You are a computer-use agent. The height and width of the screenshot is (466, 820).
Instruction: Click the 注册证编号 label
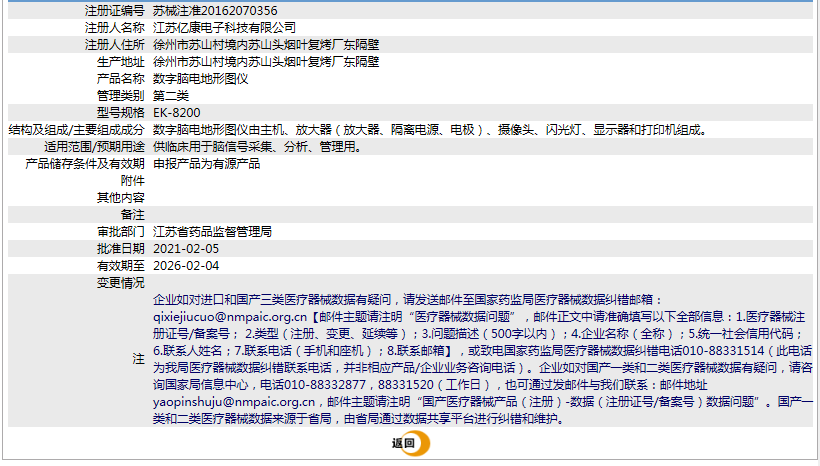[x=115, y=10]
